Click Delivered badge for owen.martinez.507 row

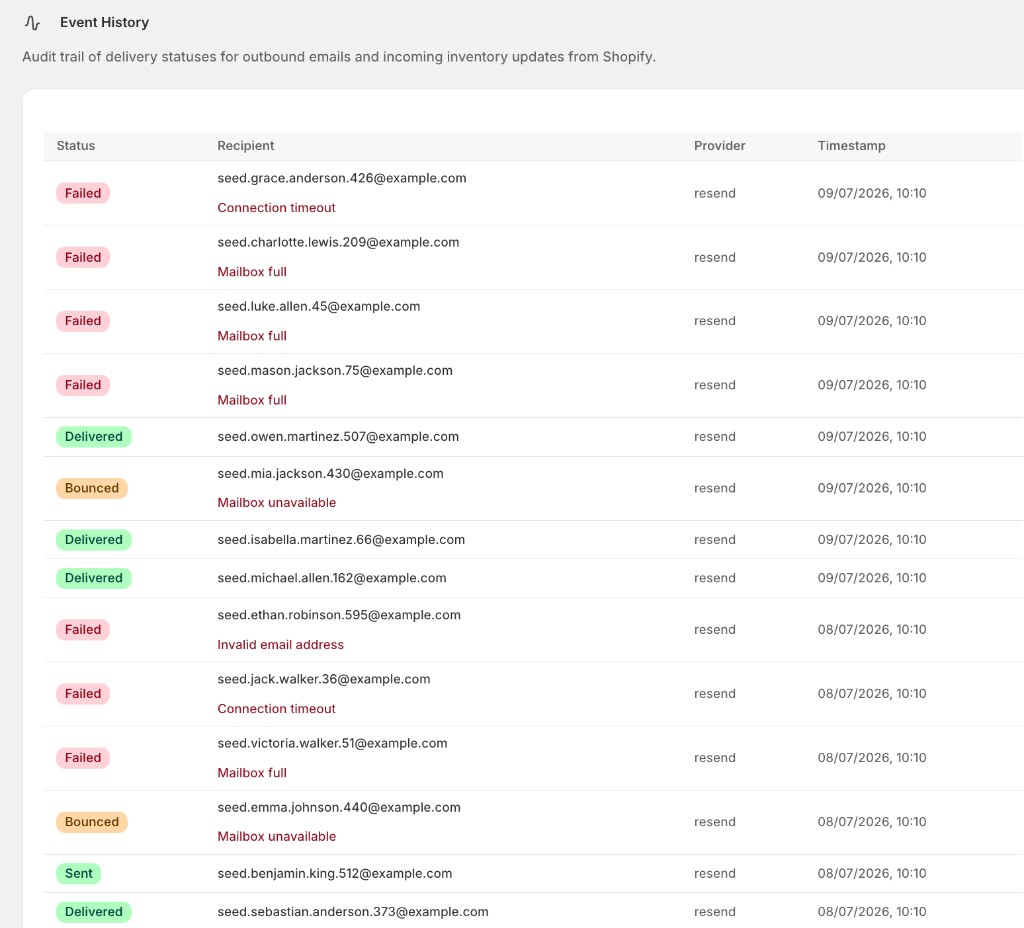click(x=94, y=436)
